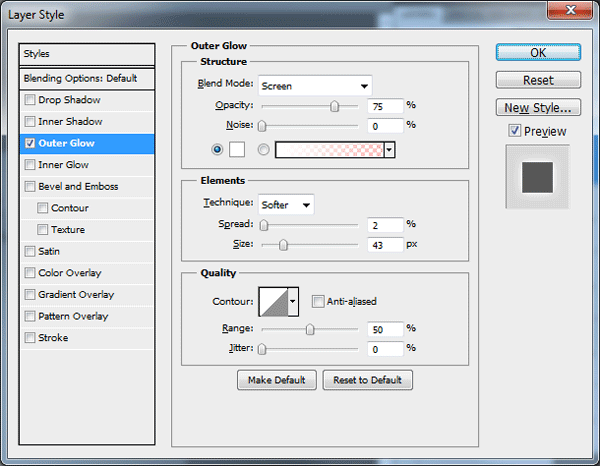Viewport: 600px width, 466px height.
Task: Enable the Drop Shadow checkbox
Action: (x=29, y=100)
